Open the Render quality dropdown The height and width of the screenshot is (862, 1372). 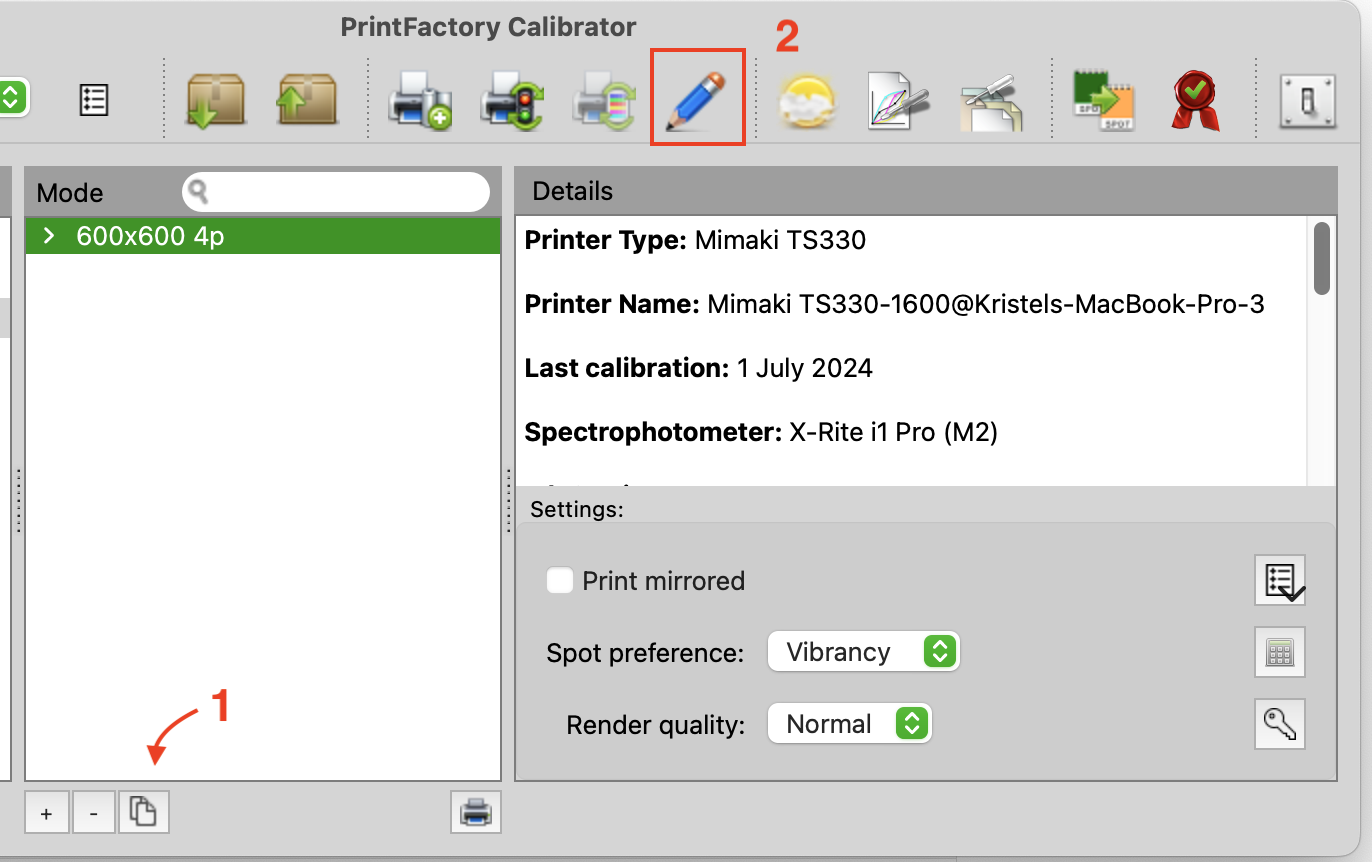(849, 724)
